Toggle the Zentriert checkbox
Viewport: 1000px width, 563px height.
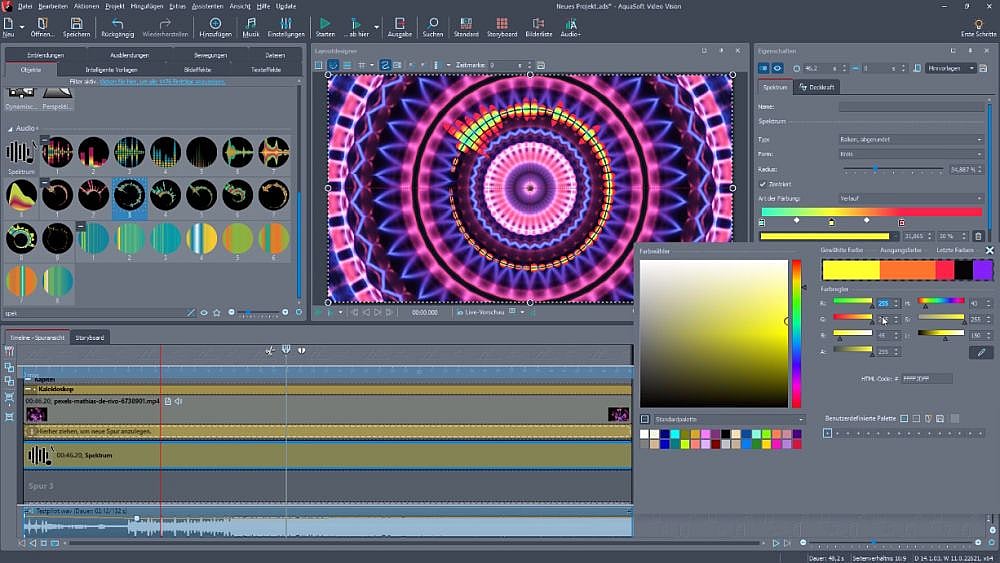tap(763, 184)
